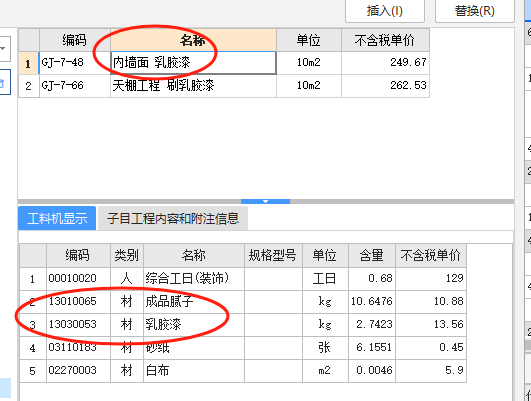Select material code 13030053
This screenshot has width=531, height=401.
(x=79, y=324)
